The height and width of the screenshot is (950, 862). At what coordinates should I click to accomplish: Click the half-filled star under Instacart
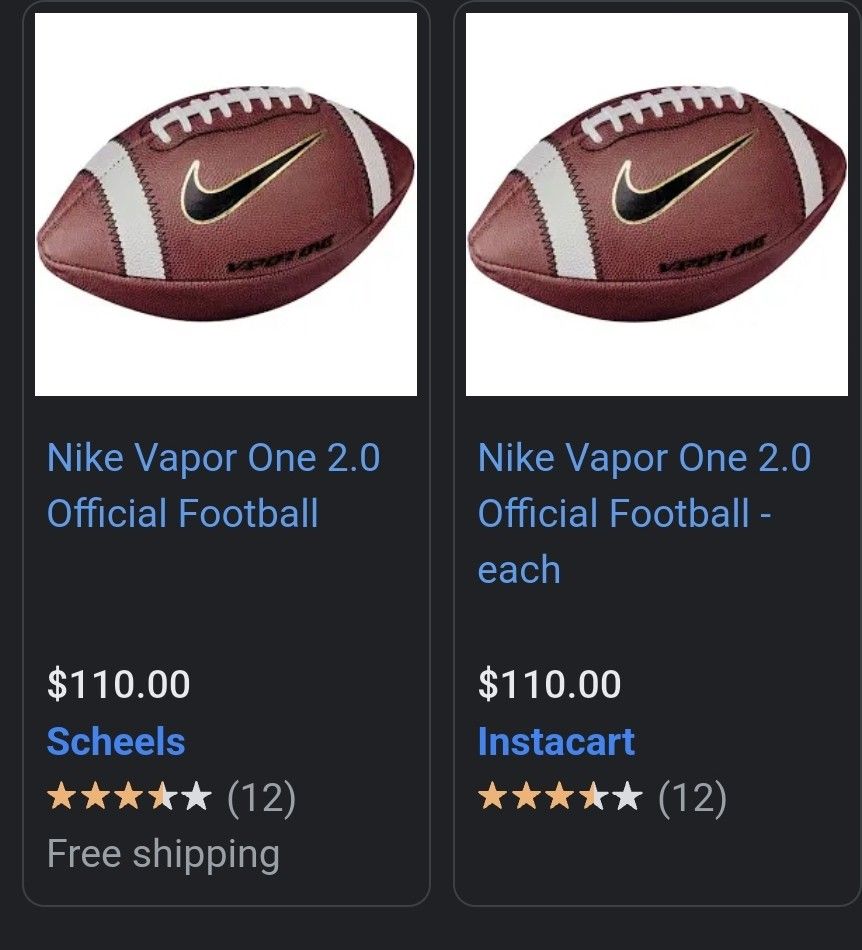click(593, 796)
